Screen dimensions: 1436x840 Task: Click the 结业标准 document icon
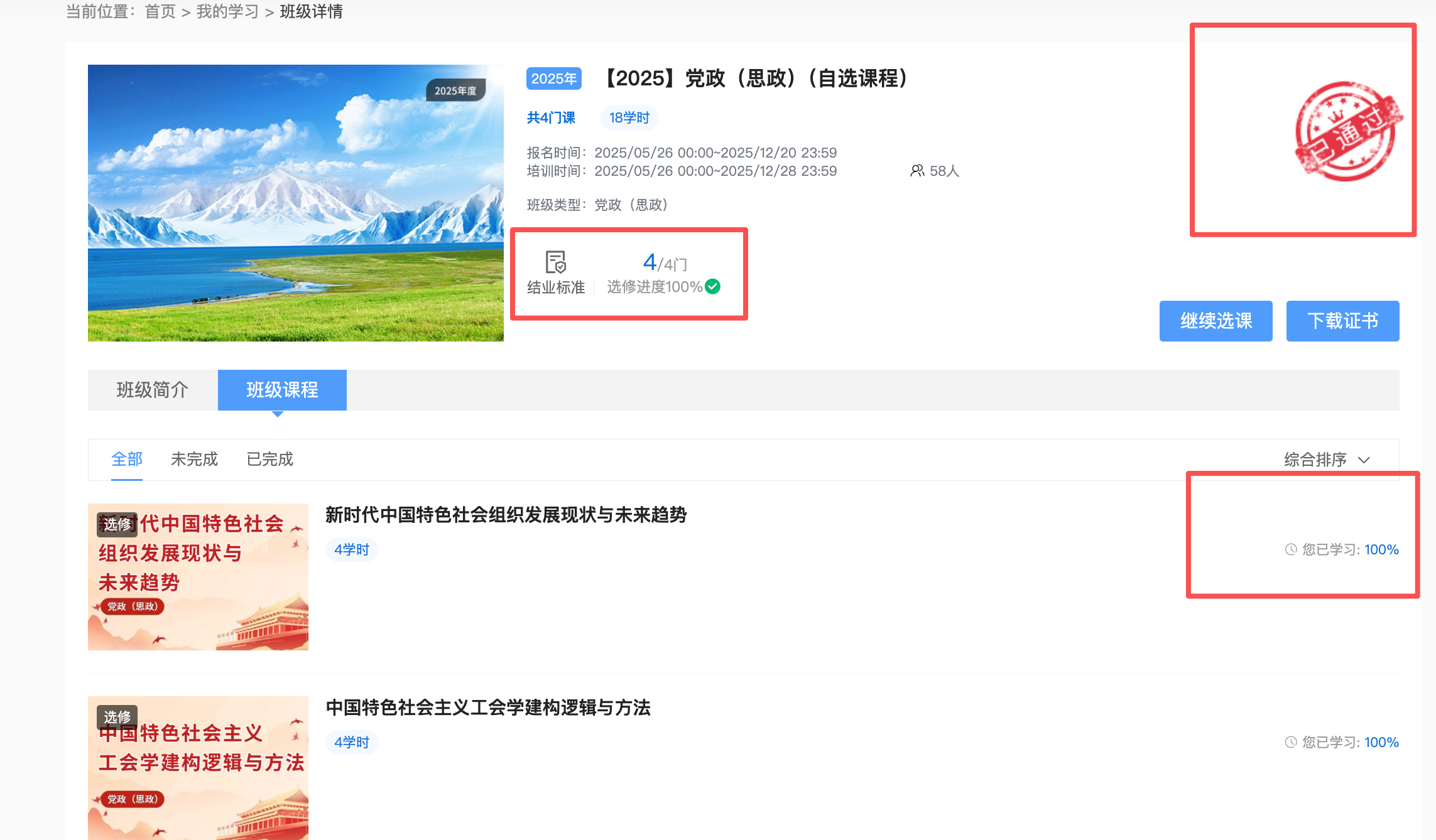[555, 262]
